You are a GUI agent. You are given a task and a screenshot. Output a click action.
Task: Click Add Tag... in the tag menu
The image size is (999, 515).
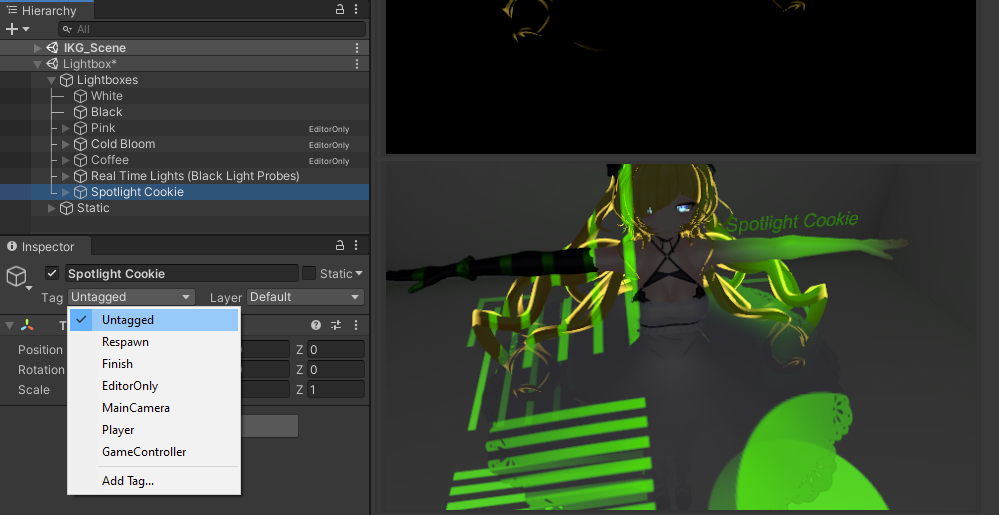point(154,481)
